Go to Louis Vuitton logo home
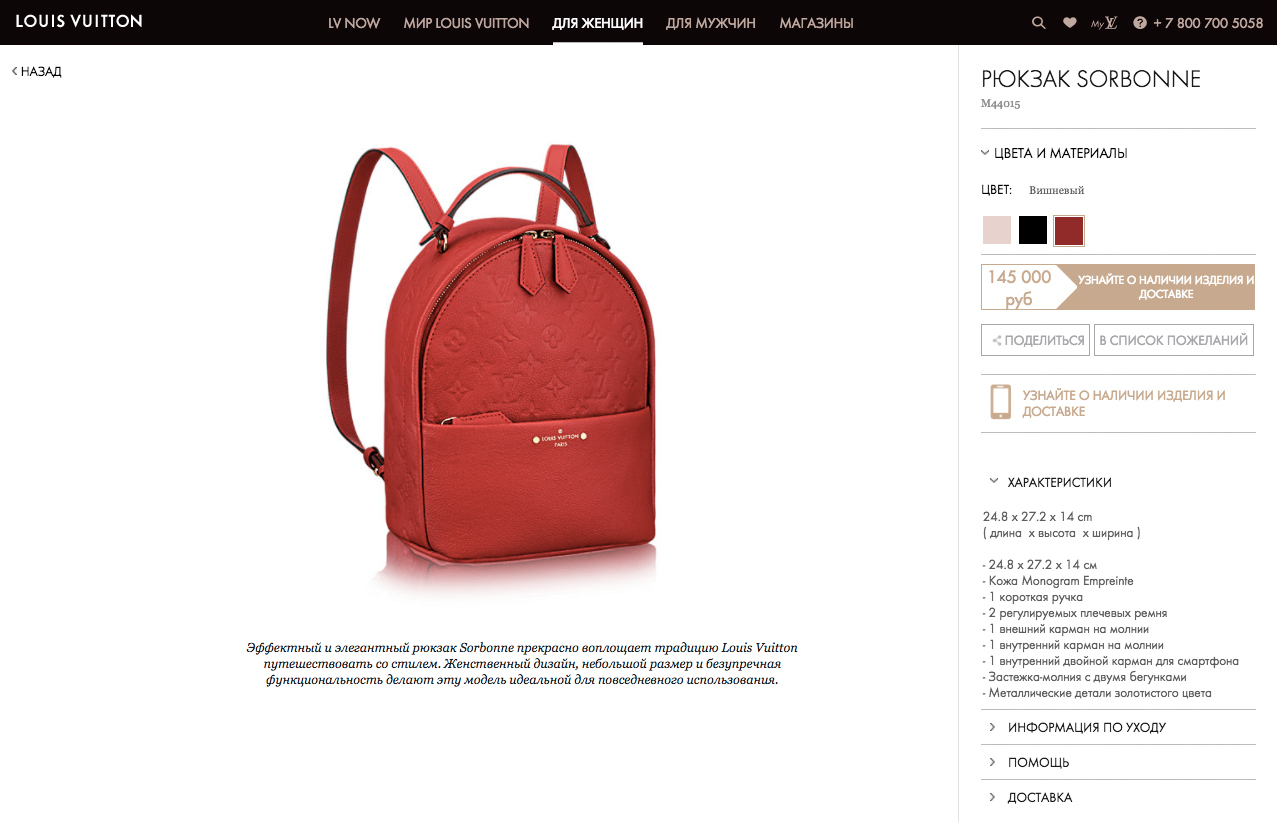The height and width of the screenshot is (822, 1277). pos(79,21)
